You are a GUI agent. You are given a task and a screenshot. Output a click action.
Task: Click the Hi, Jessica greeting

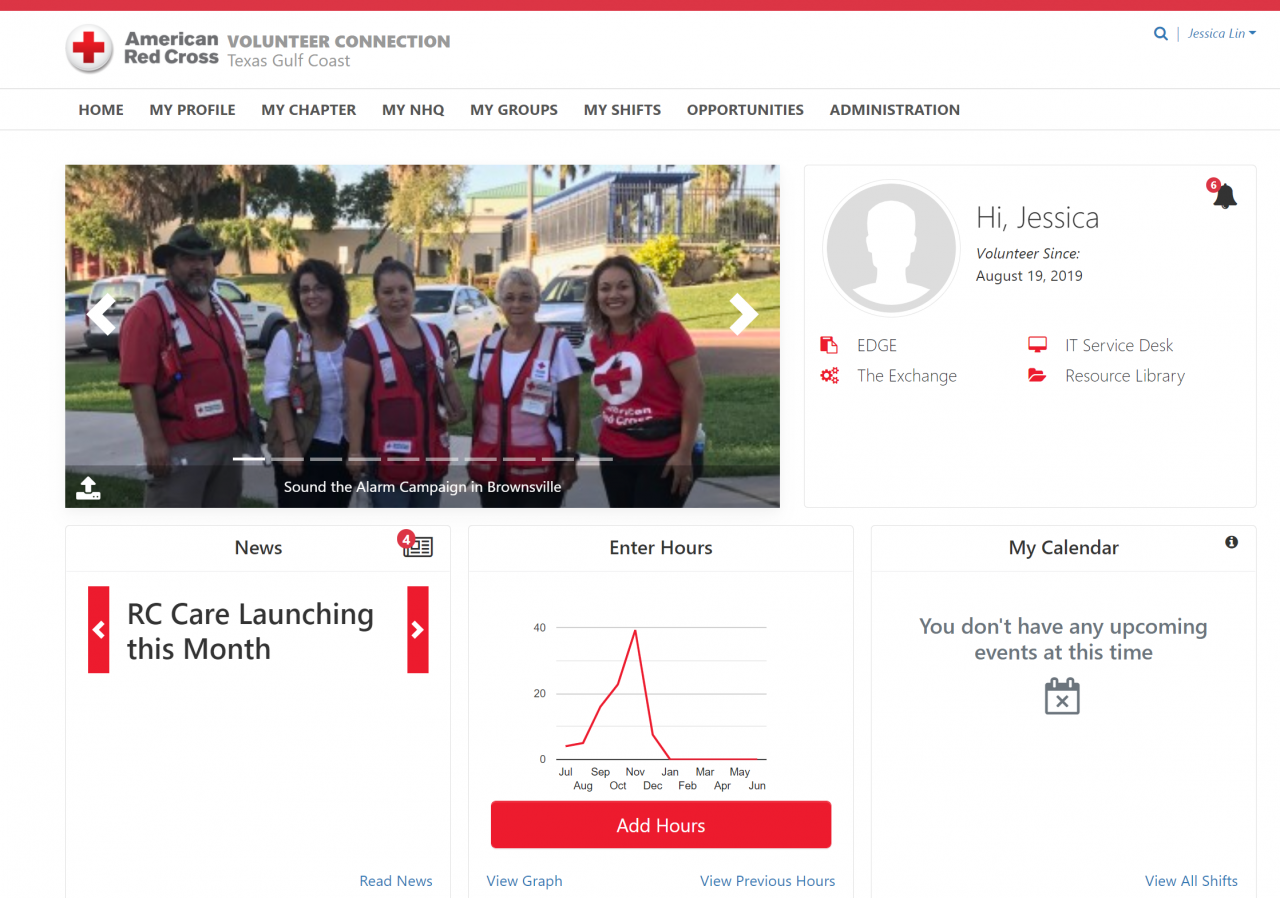(x=1037, y=218)
